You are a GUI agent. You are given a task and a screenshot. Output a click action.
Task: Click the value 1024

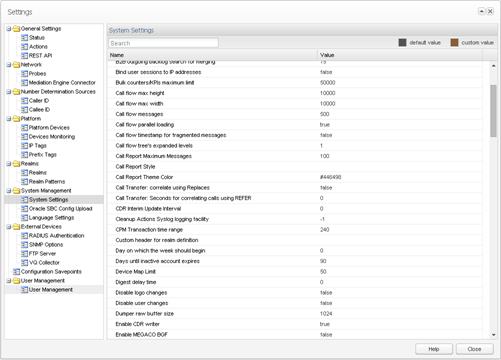click(x=326, y=314)
